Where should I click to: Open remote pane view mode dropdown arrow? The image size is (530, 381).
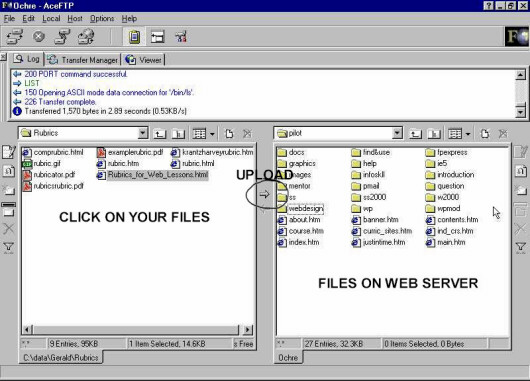point(468,134)
